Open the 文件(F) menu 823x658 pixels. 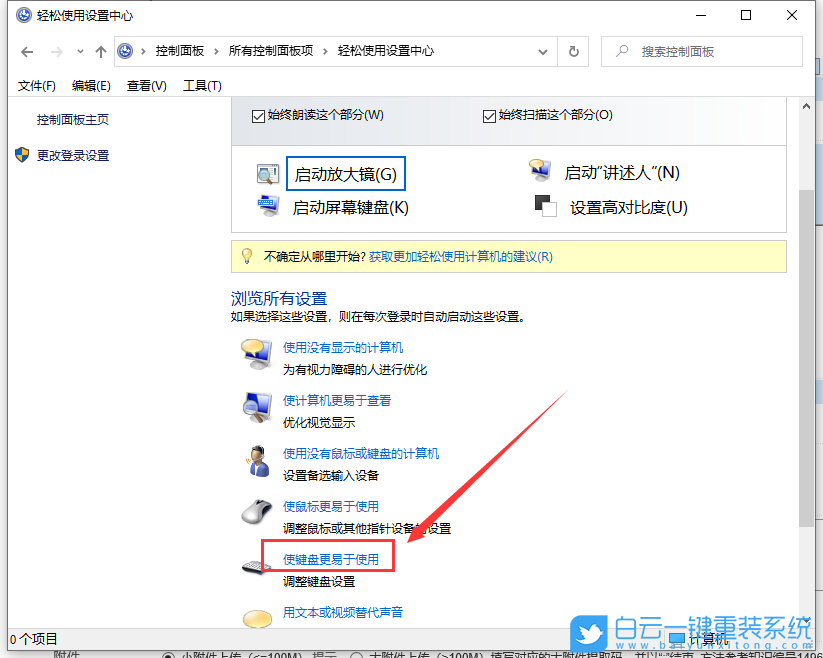37,85
